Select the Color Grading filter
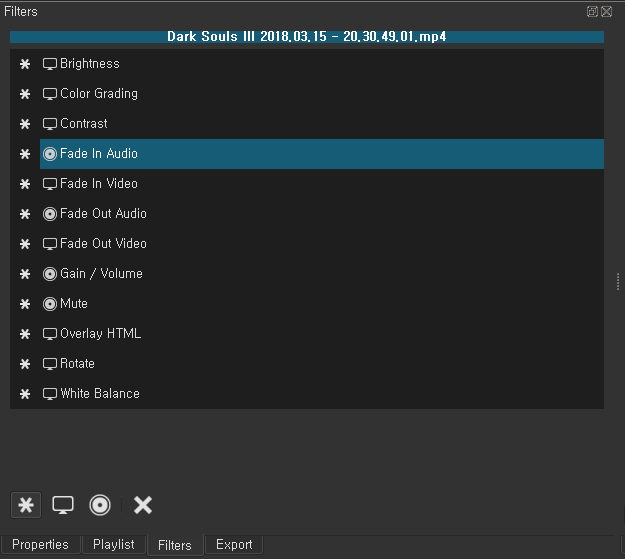 [322, 94]
